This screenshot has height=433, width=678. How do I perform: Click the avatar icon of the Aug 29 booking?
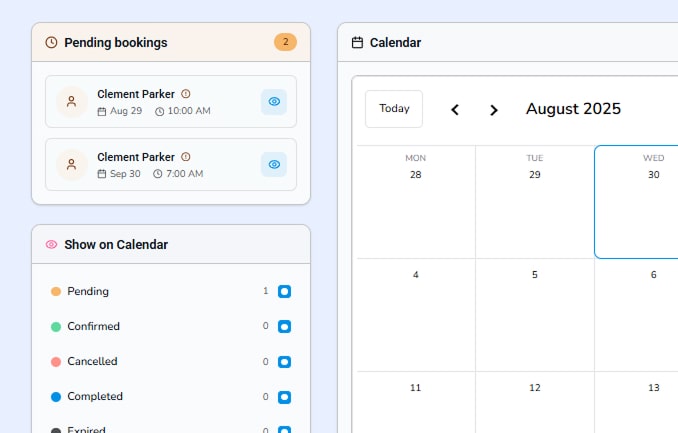[71, 101]
